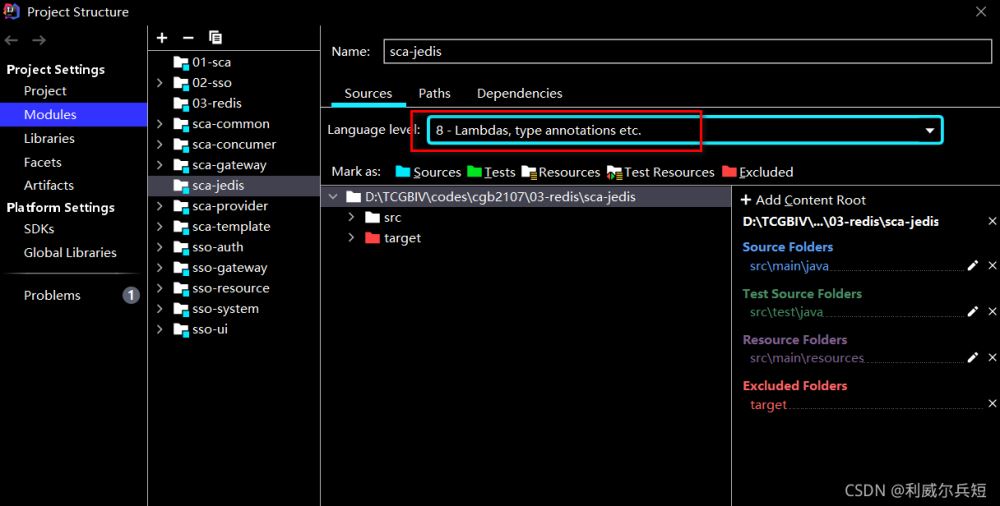The image size is (1000, 506).
Task: Click the target excluded folder link
Action: [x=768, y=405]
